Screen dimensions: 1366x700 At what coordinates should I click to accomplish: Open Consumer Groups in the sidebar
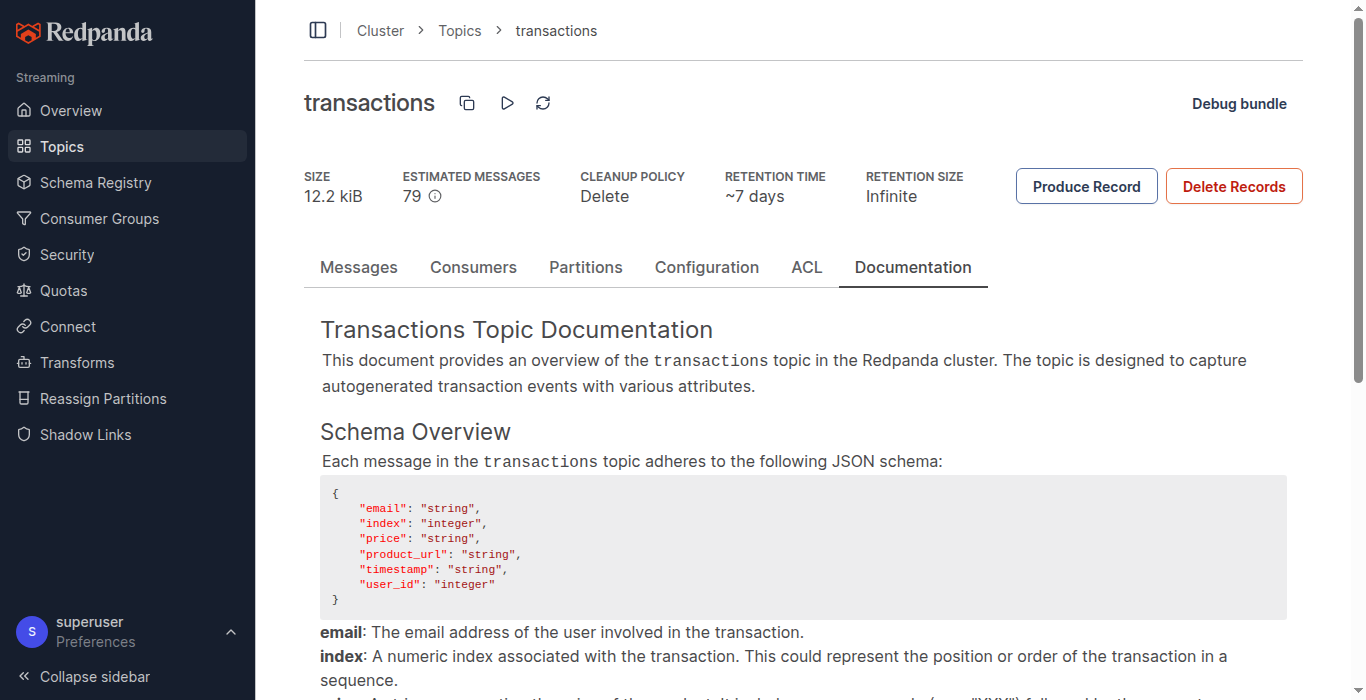tap(127, 219)
